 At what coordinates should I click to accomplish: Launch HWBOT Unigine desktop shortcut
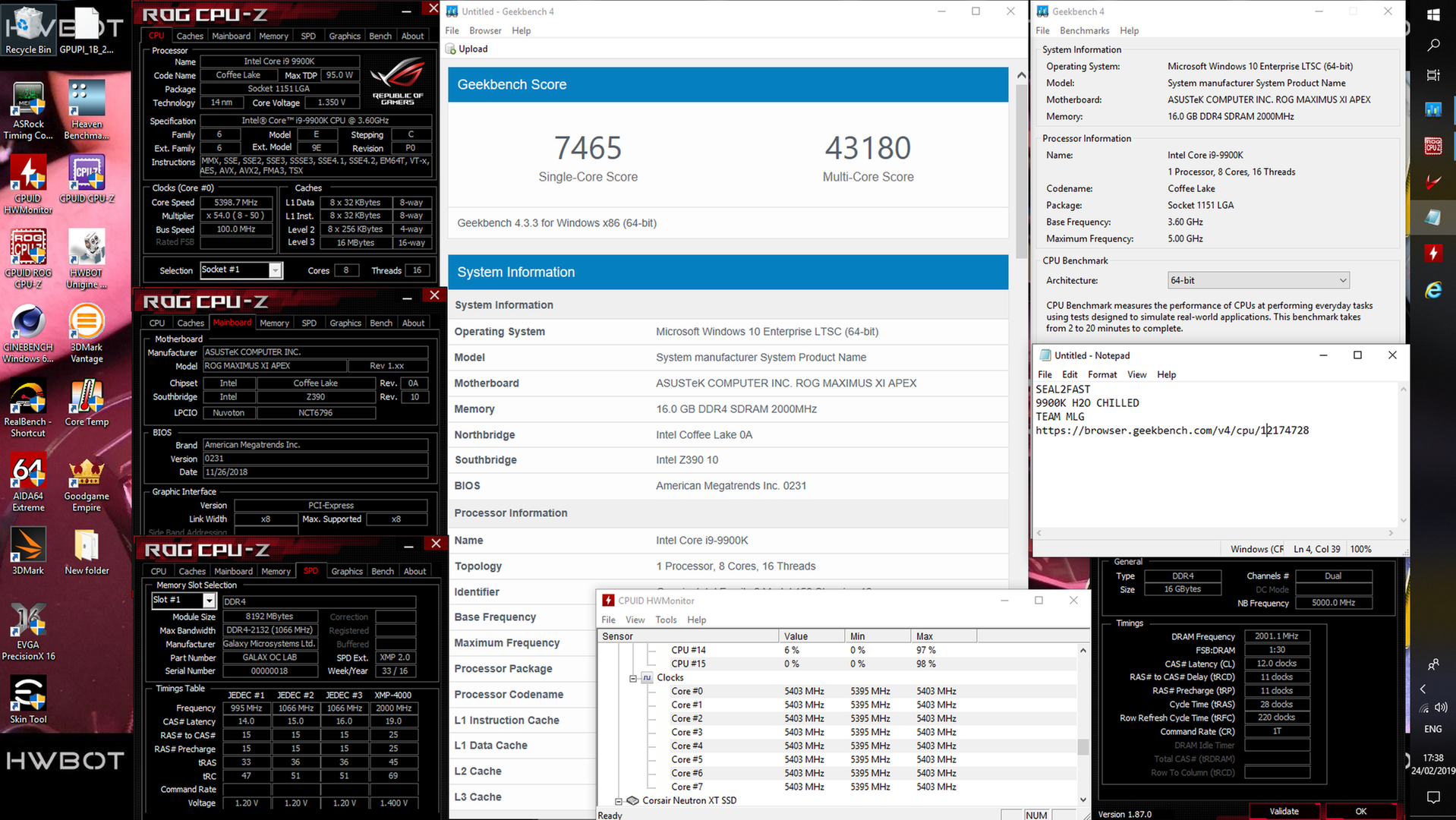click(x=87, y=260)
